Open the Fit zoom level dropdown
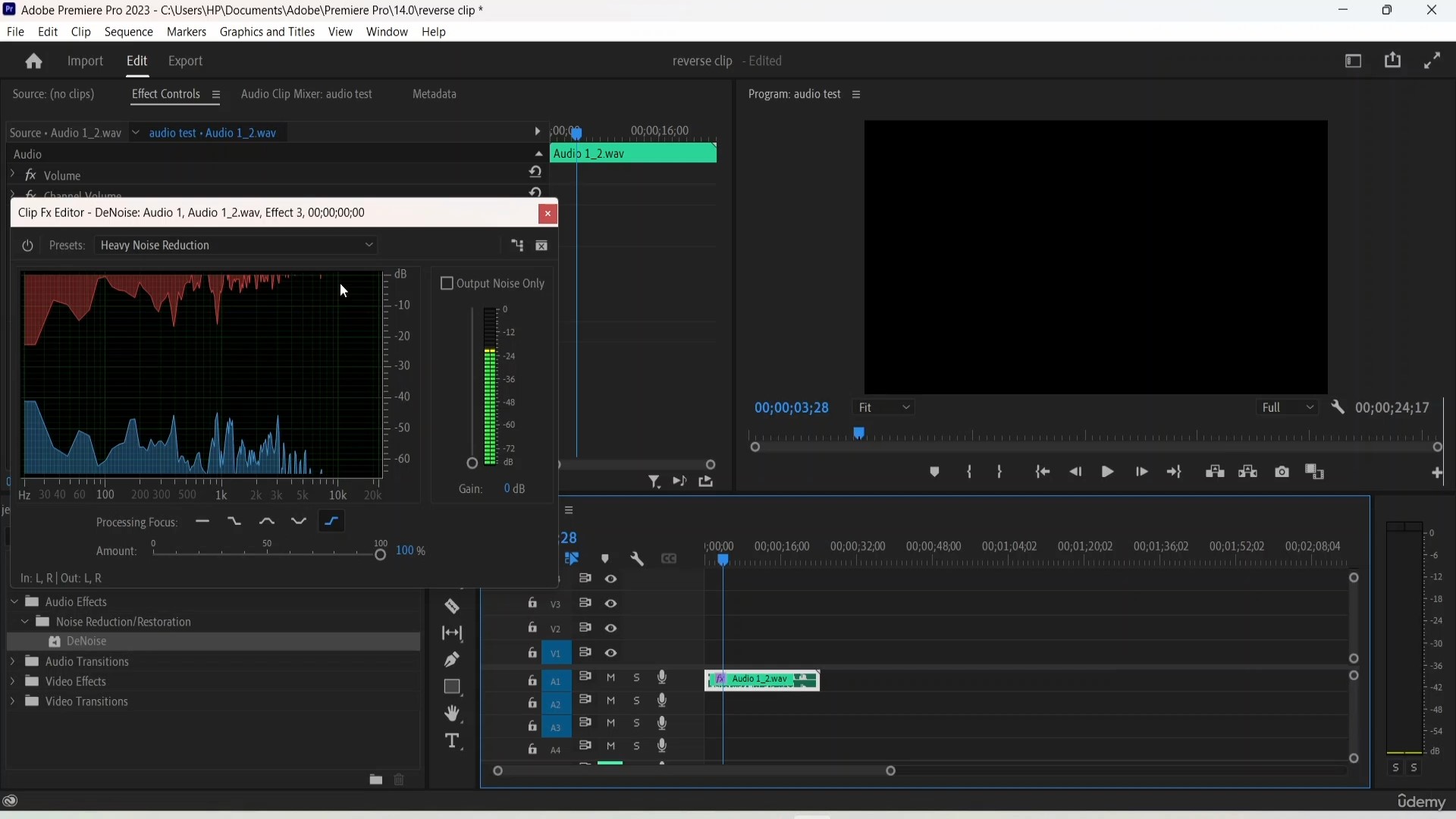Viewport: 1456px width, 819px height. [x=886, y=409]
